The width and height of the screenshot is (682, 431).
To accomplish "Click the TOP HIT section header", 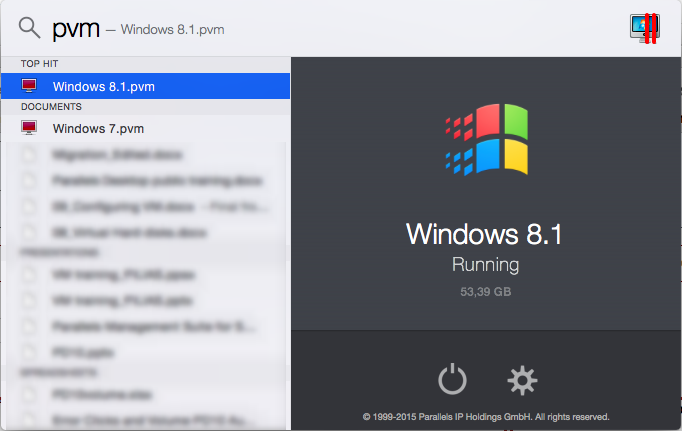I will (39, 64).
